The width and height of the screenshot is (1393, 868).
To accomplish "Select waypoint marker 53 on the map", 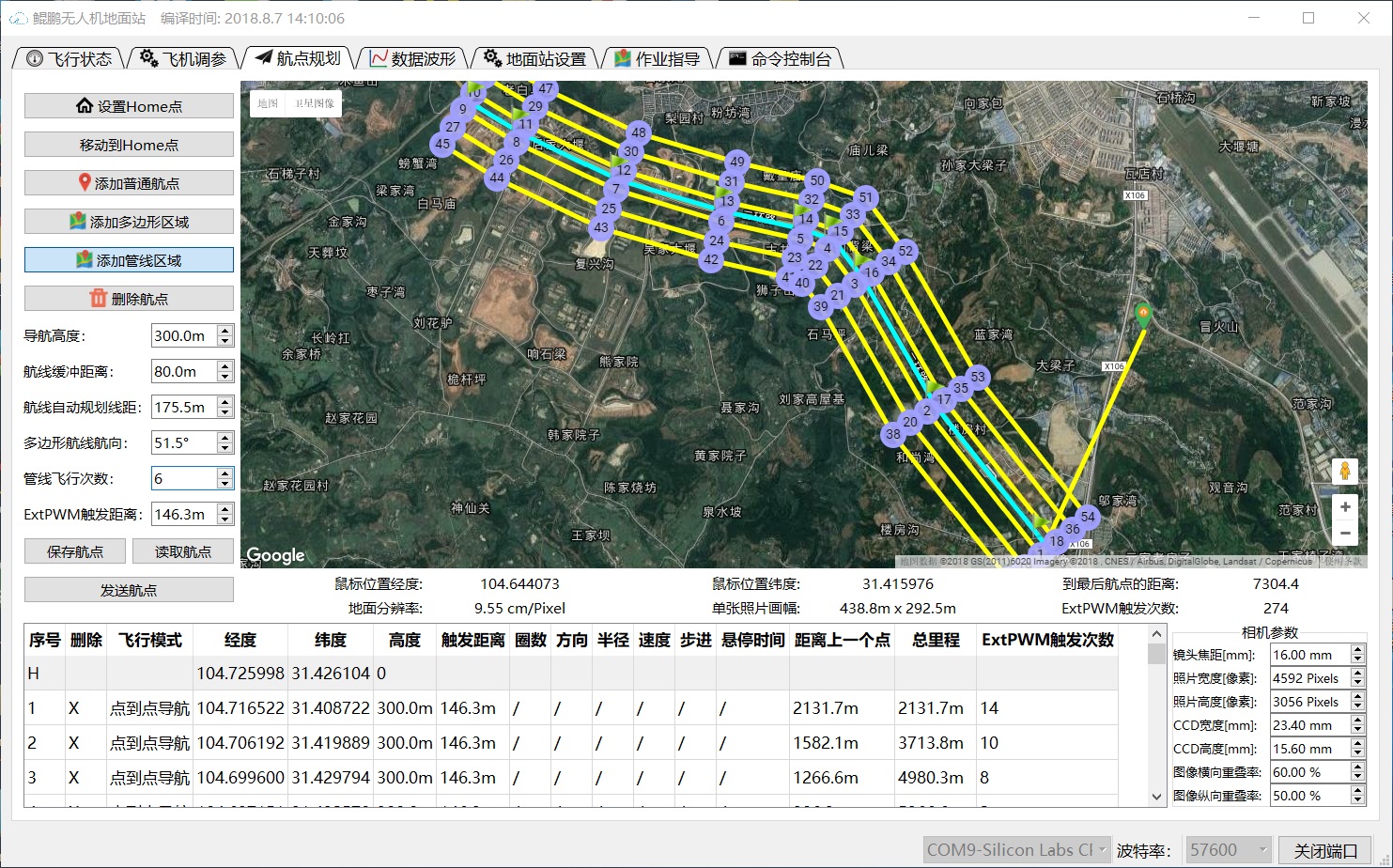I will 978,378.
